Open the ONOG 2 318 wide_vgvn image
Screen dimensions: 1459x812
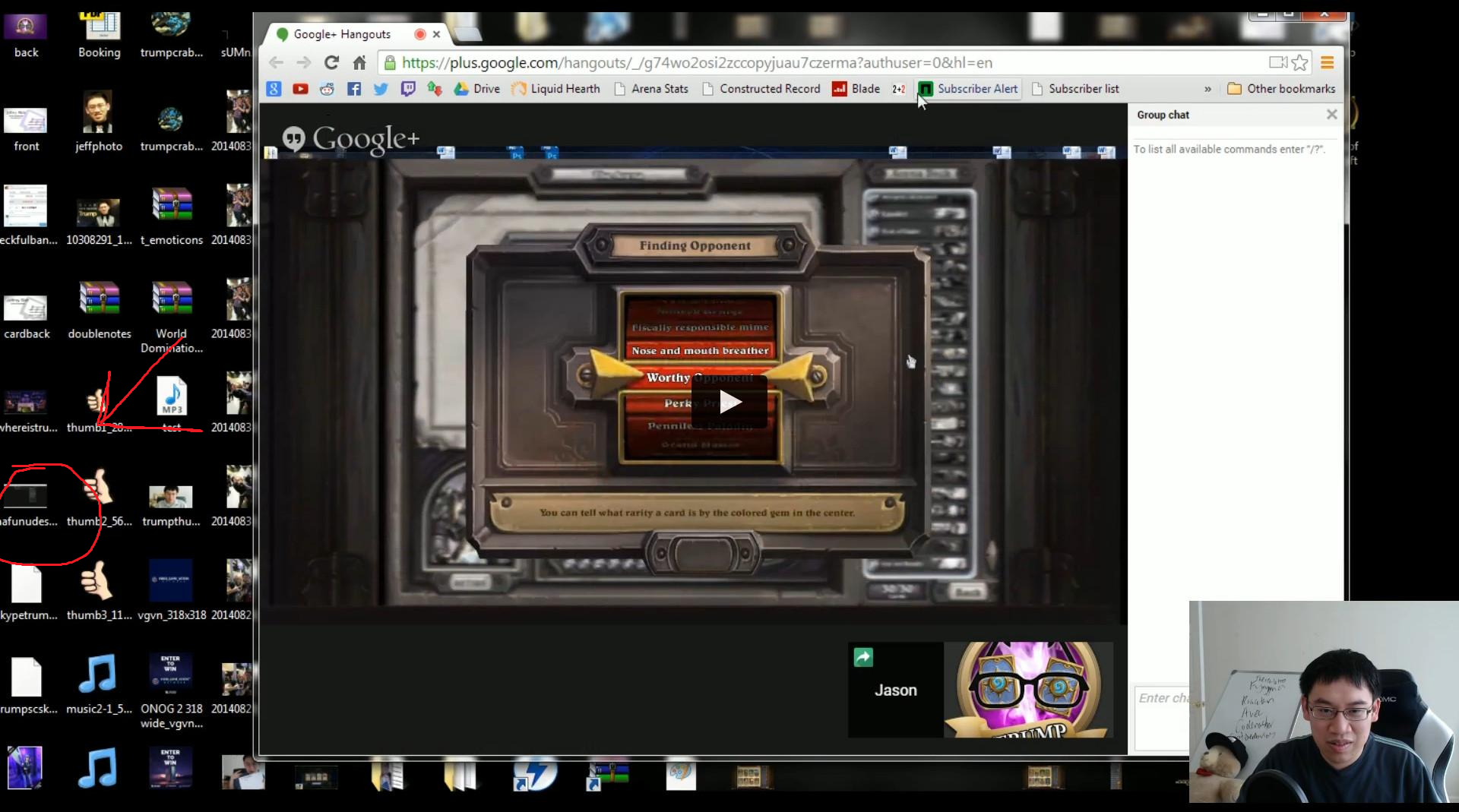click(x=172, y=691)
